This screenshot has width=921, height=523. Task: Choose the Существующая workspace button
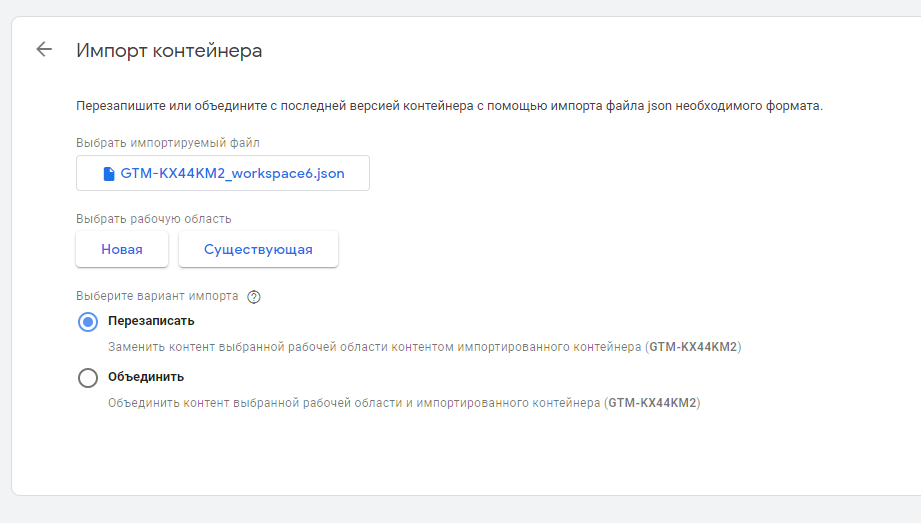point(258,249)
